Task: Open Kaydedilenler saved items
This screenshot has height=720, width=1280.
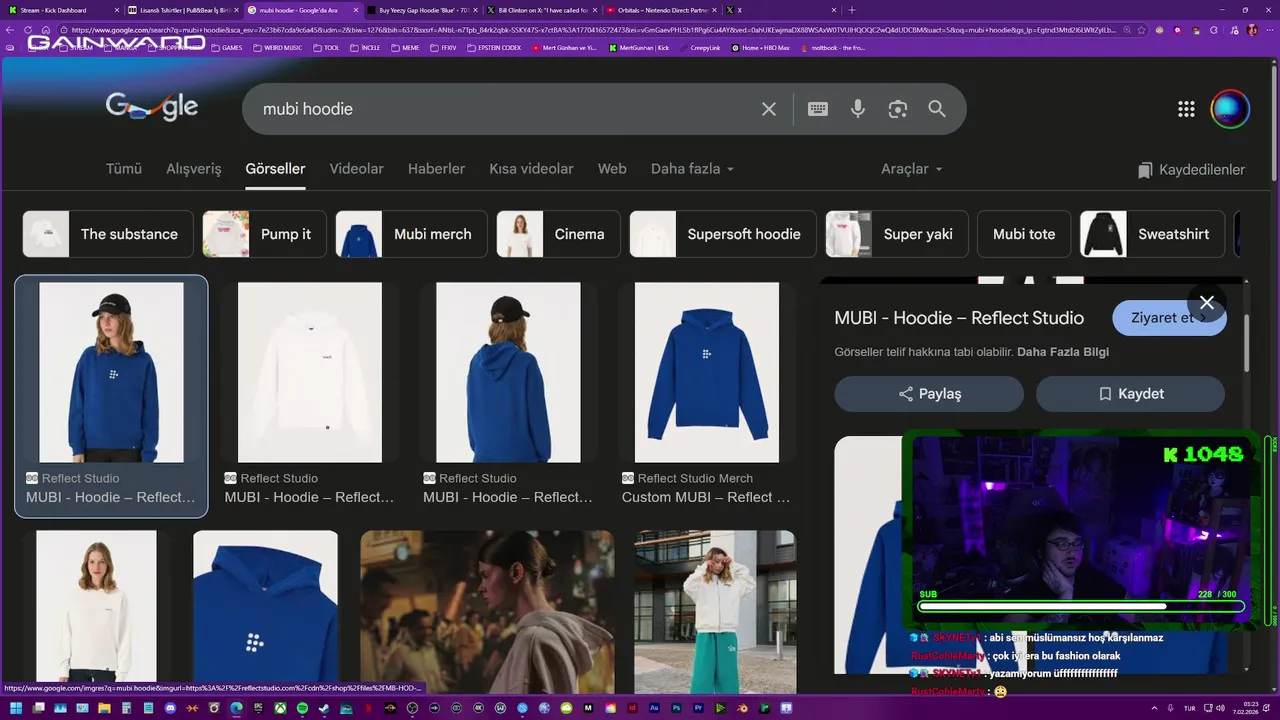Action: pos(1191,170)
